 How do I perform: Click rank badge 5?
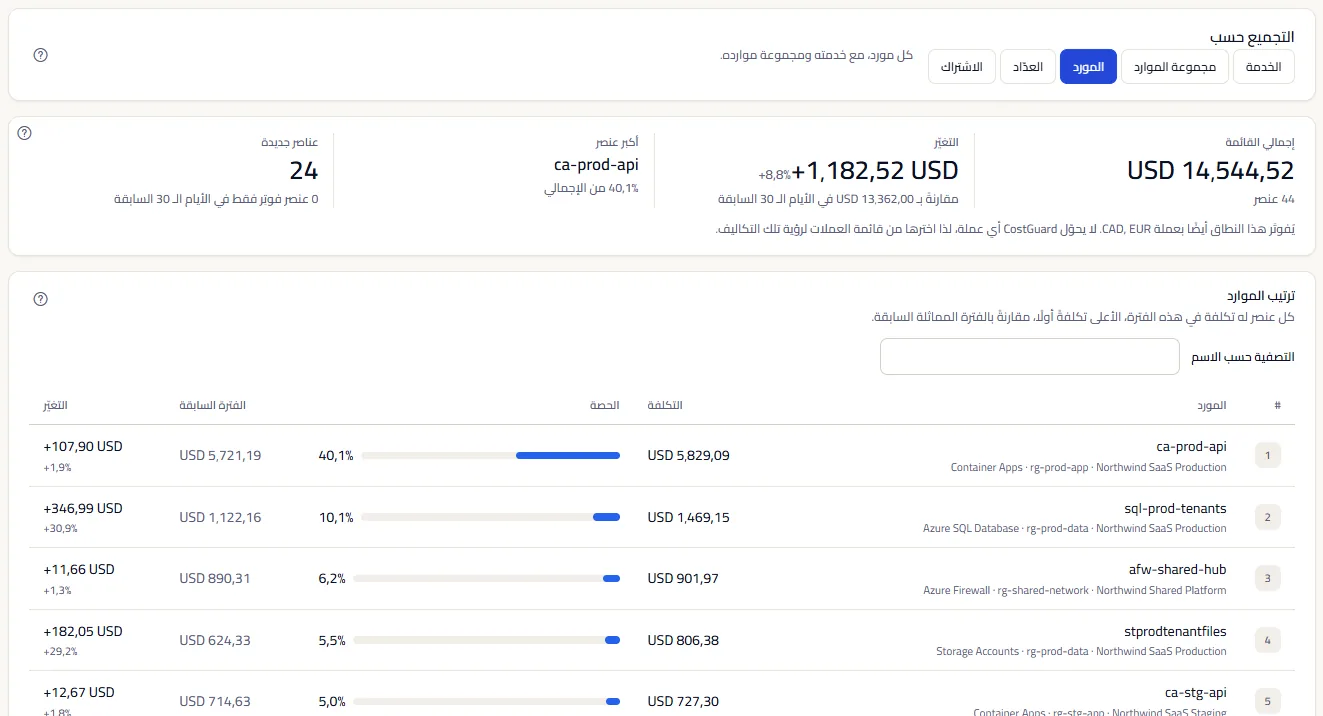tap(1268, 701)
